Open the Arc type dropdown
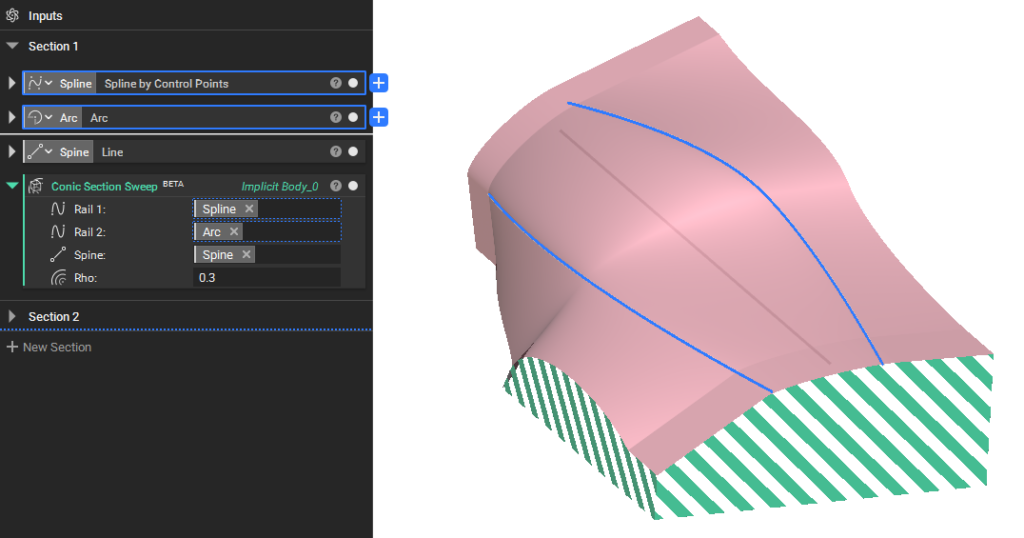Viewport: 1024px width, 538px height. 40,118
